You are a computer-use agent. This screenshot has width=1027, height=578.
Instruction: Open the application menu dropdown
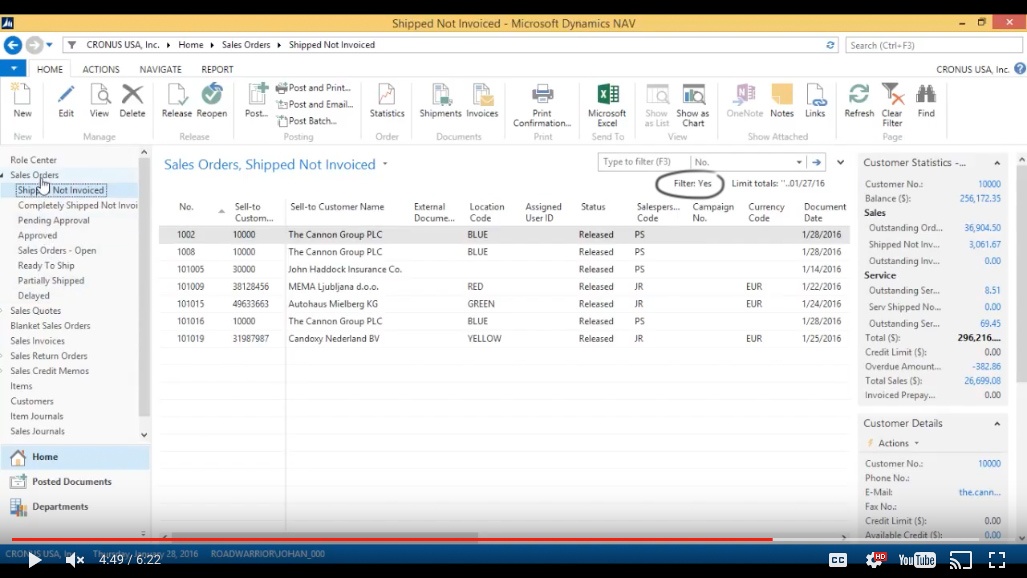click(13, 68)
